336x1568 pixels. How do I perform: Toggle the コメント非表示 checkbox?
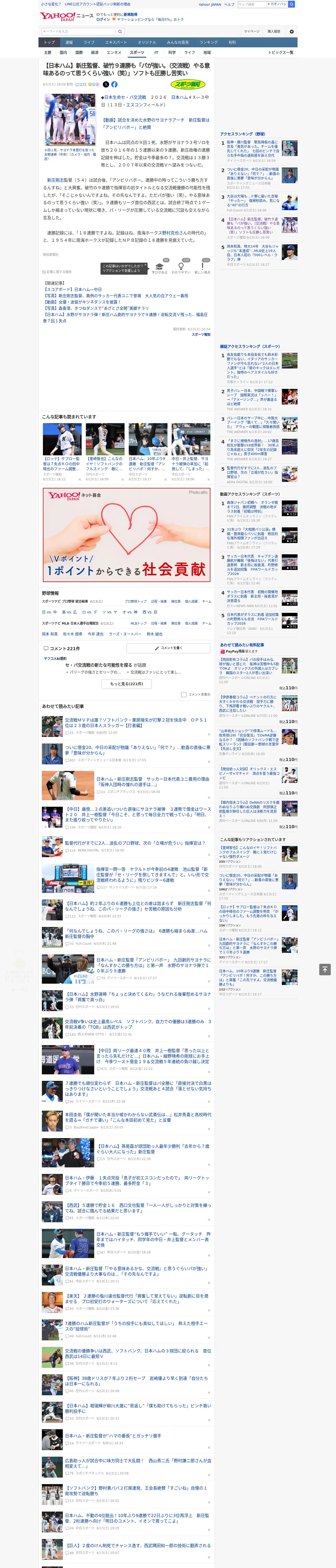coord(183,695)
